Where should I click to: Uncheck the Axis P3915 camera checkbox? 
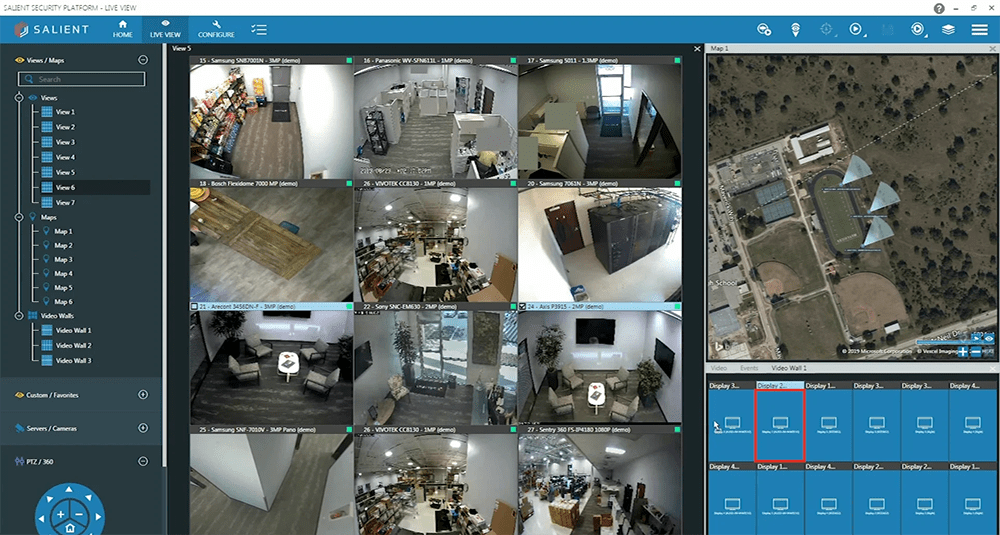[x=523, y=307]
